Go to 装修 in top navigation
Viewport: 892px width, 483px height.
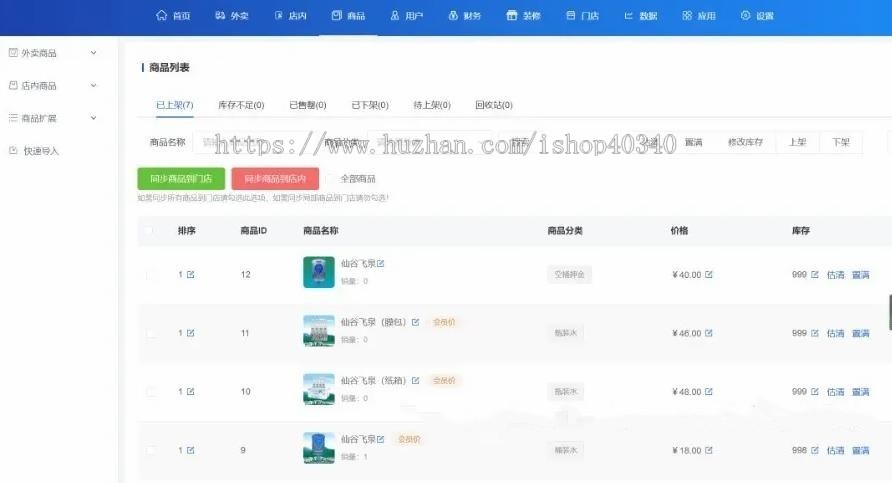(x=523, y=16)
